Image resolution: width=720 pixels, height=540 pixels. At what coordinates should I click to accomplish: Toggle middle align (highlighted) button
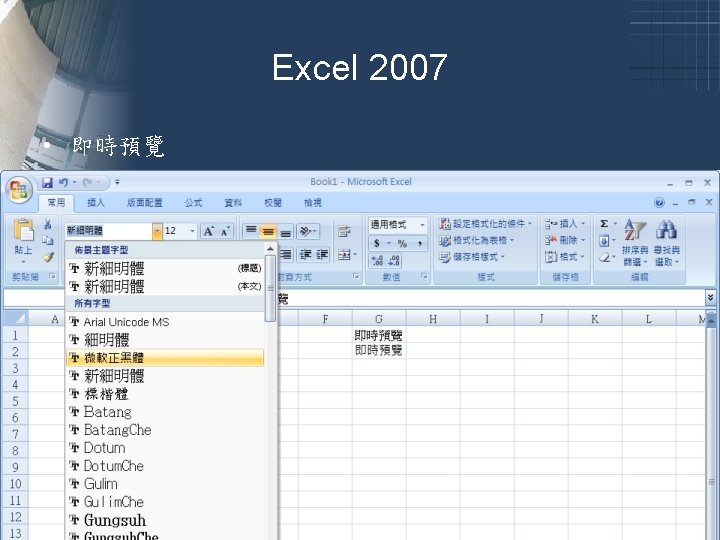coord(268,231)
